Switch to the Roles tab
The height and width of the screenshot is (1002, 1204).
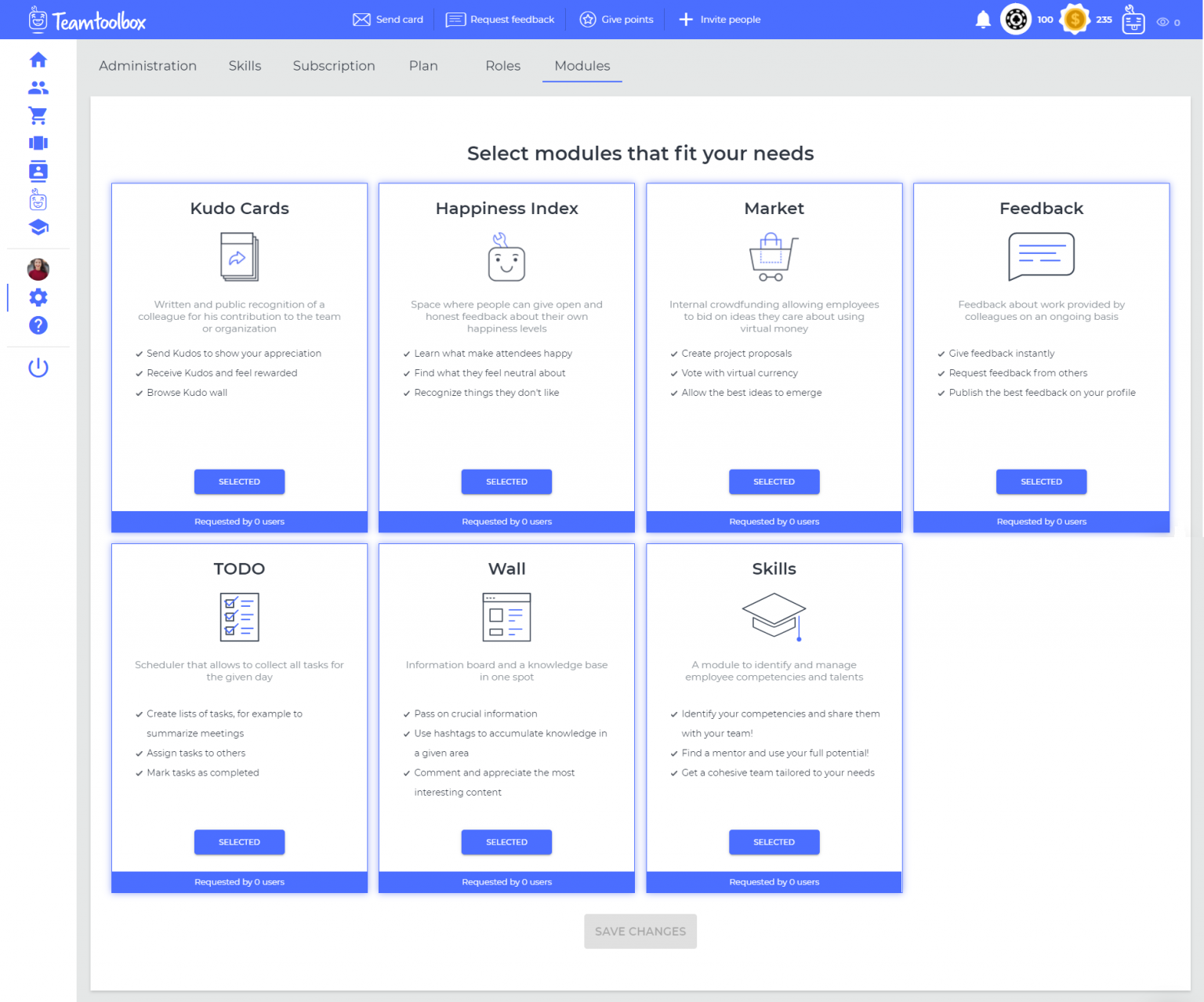coord(502,66)
